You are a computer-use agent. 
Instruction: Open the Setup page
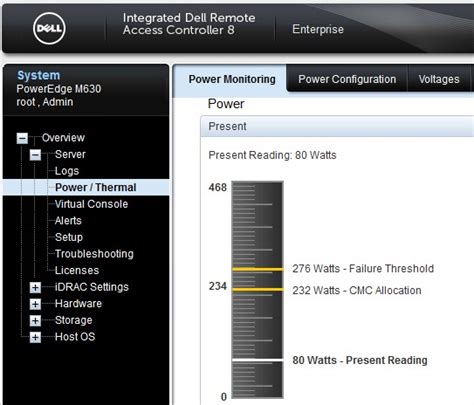click(69, 237)
